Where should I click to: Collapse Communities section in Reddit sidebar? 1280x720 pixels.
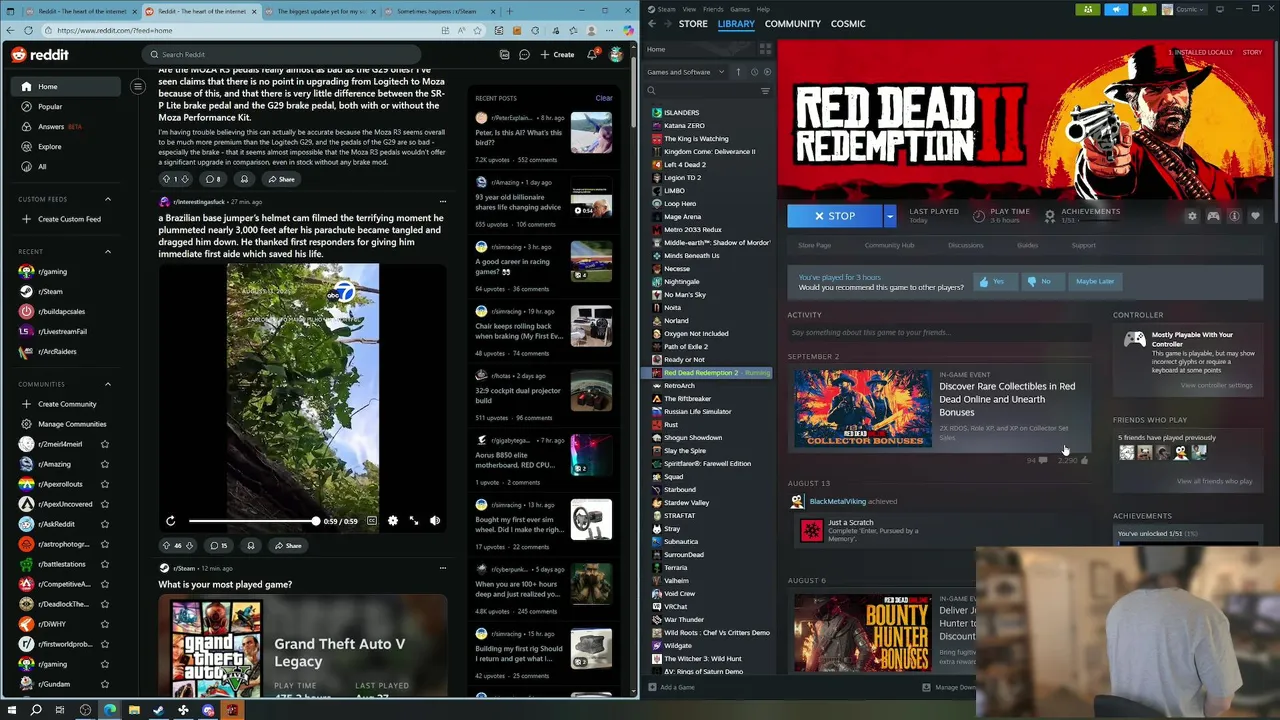tap(108, 384)
